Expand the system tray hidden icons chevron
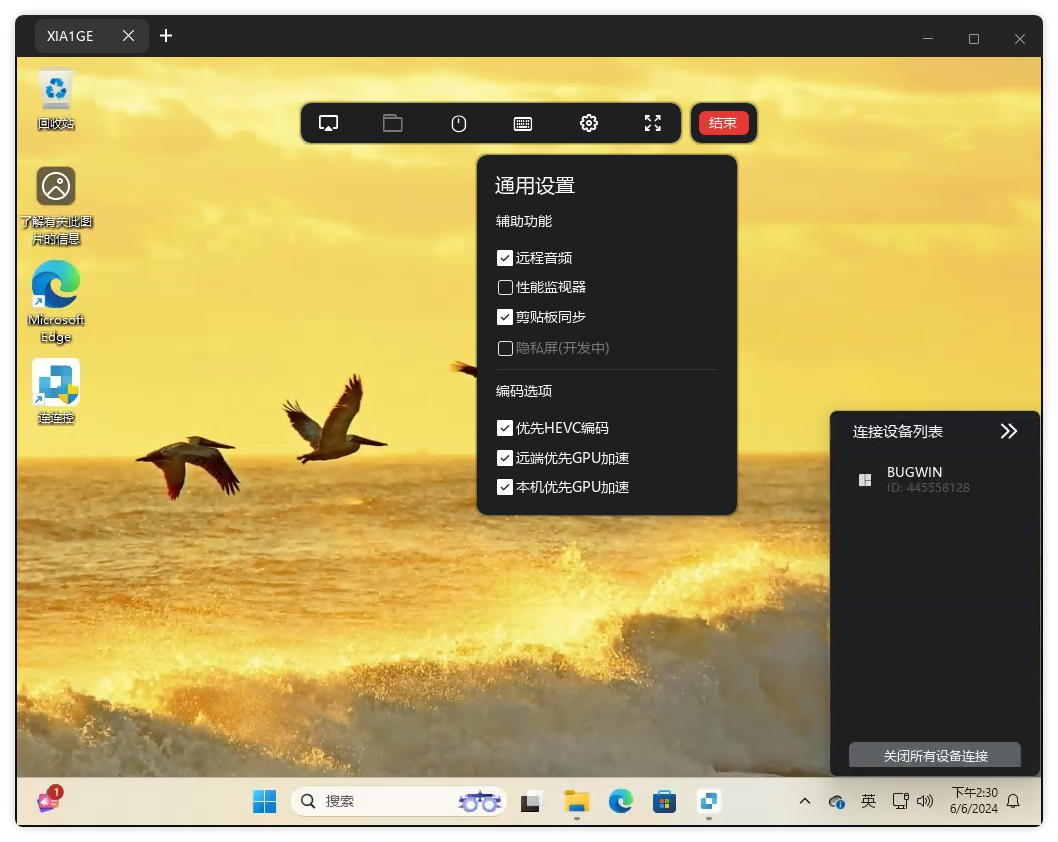The height and width of the screenshot is (842, 1058). coord(804,802)
